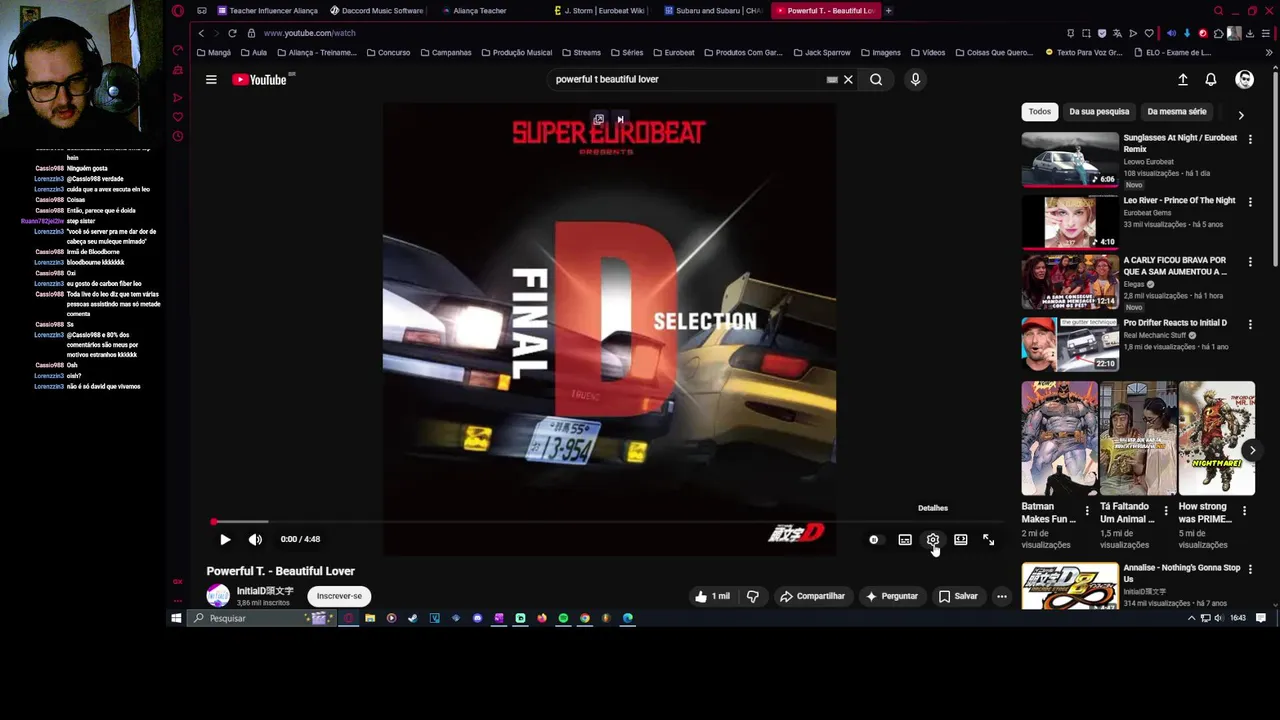Save video with the Salvar button

(958, 596)
